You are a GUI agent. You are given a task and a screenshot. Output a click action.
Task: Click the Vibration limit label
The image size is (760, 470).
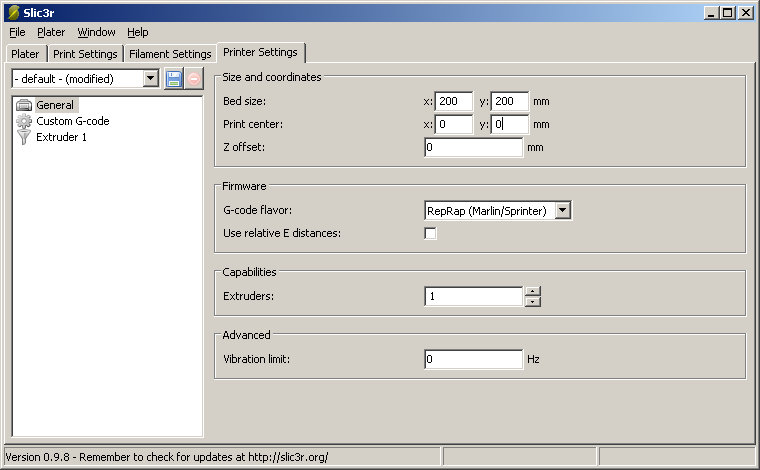pos(256,360)
